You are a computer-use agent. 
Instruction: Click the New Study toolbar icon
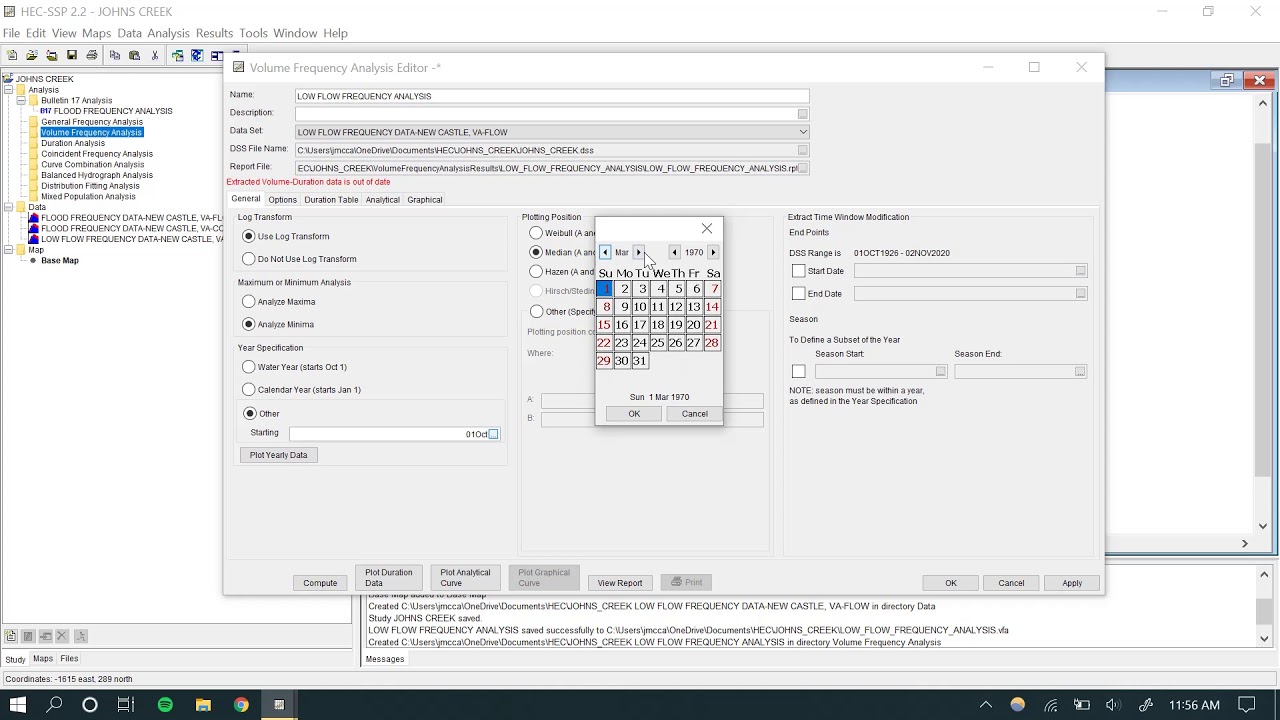click(x=12, y=56)
